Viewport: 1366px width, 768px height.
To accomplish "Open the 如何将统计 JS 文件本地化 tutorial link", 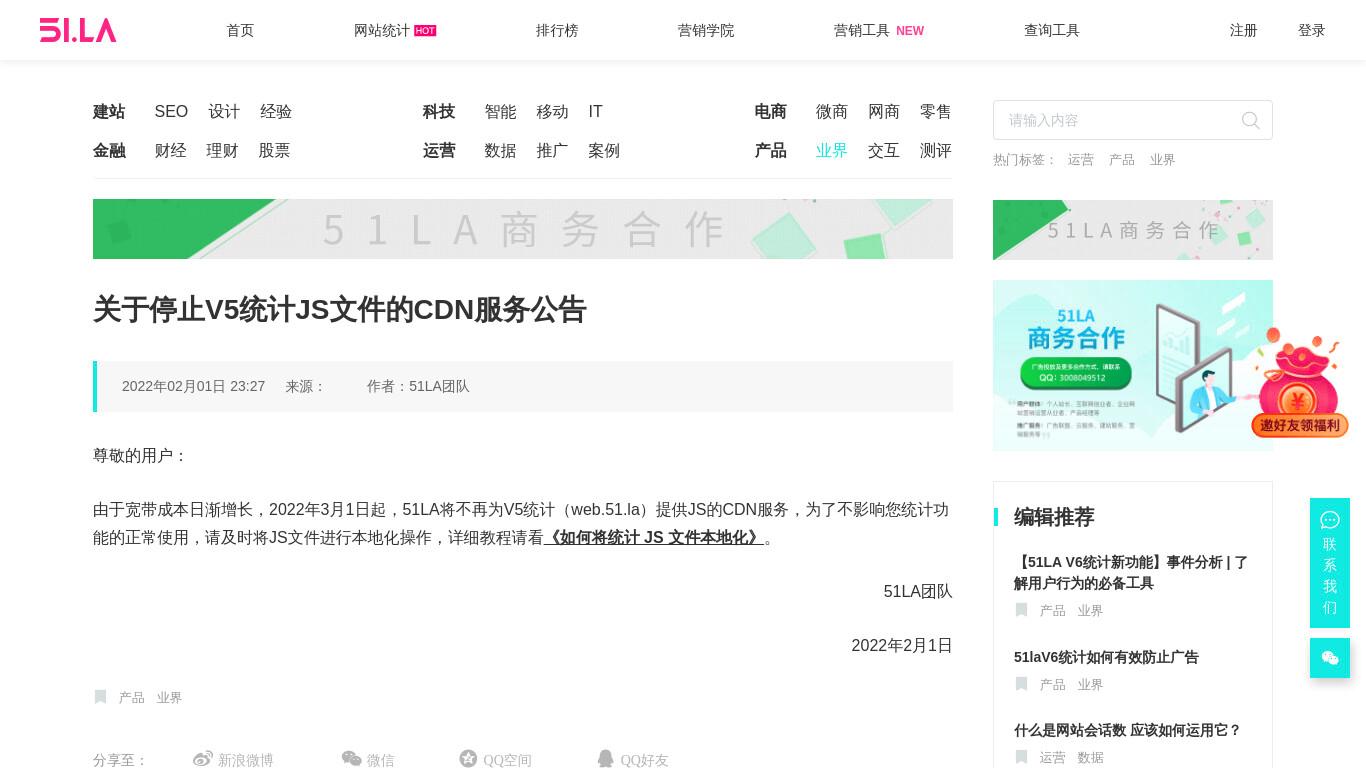I will (654, 538).
